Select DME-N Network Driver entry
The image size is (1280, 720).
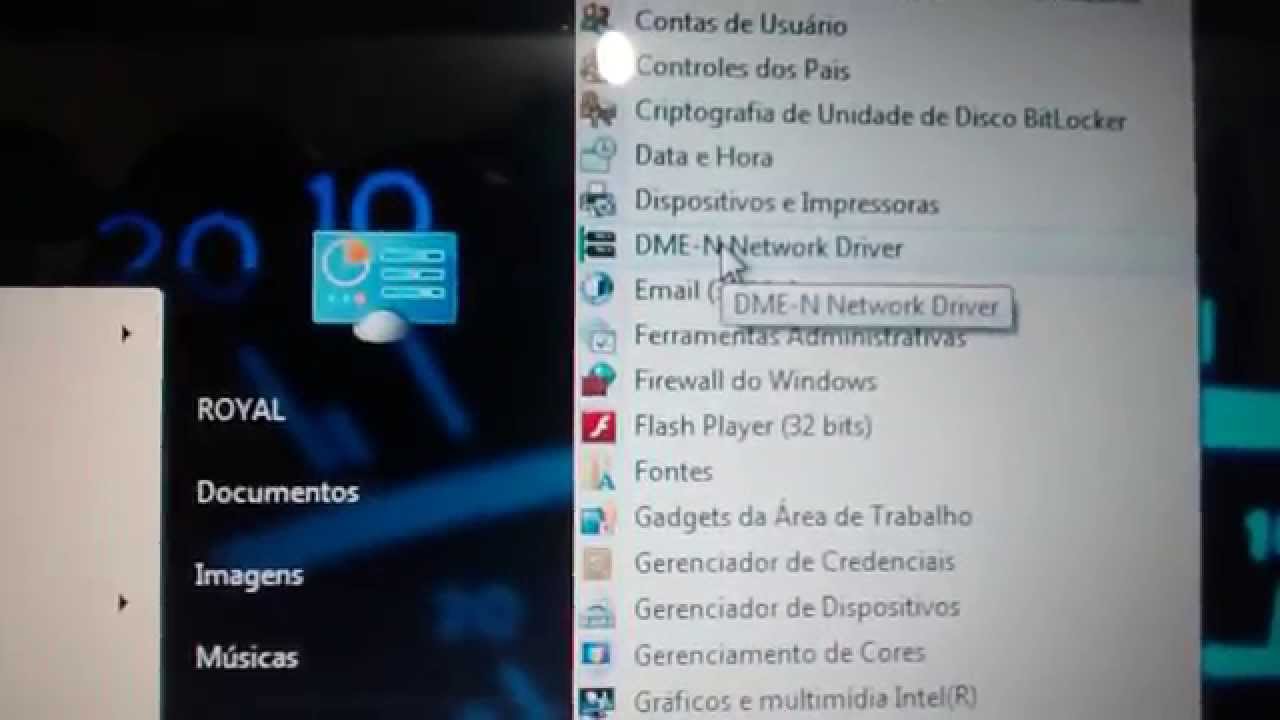pyautogui.click(x=768, y=247)
